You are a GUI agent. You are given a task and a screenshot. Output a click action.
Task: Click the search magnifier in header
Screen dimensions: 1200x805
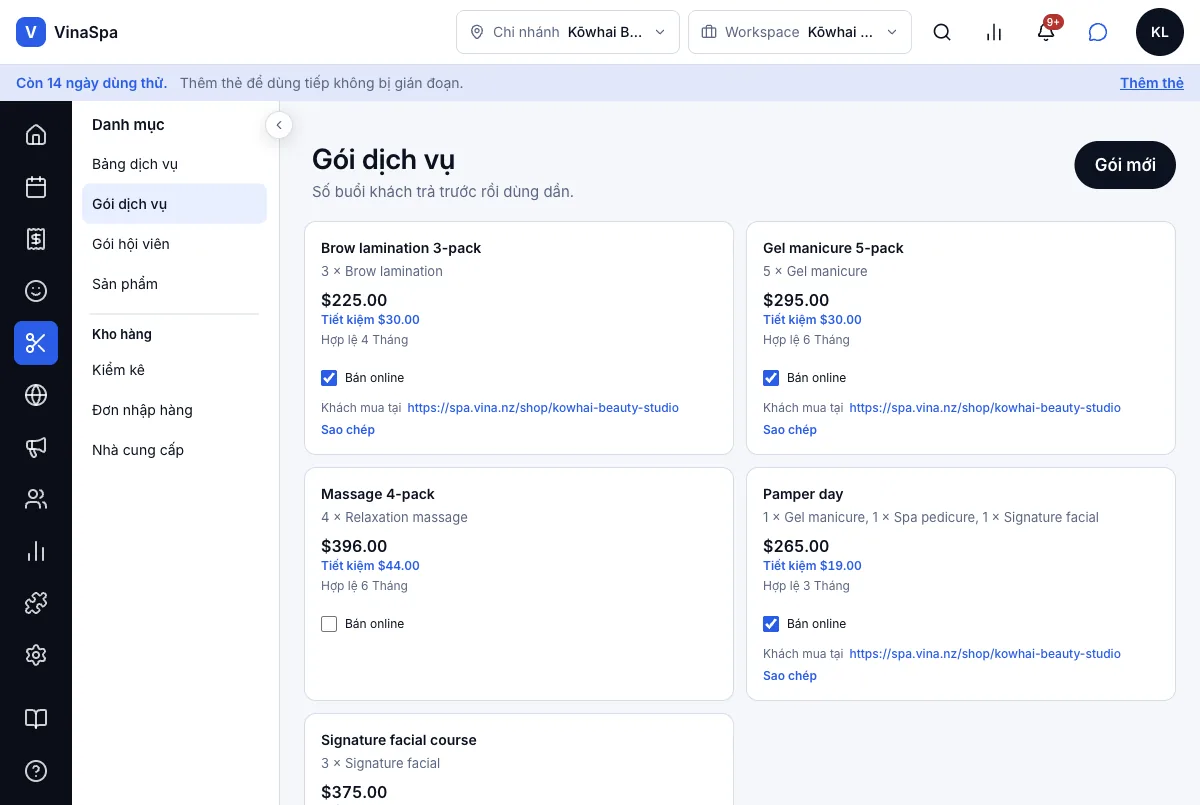click(942, 32)
